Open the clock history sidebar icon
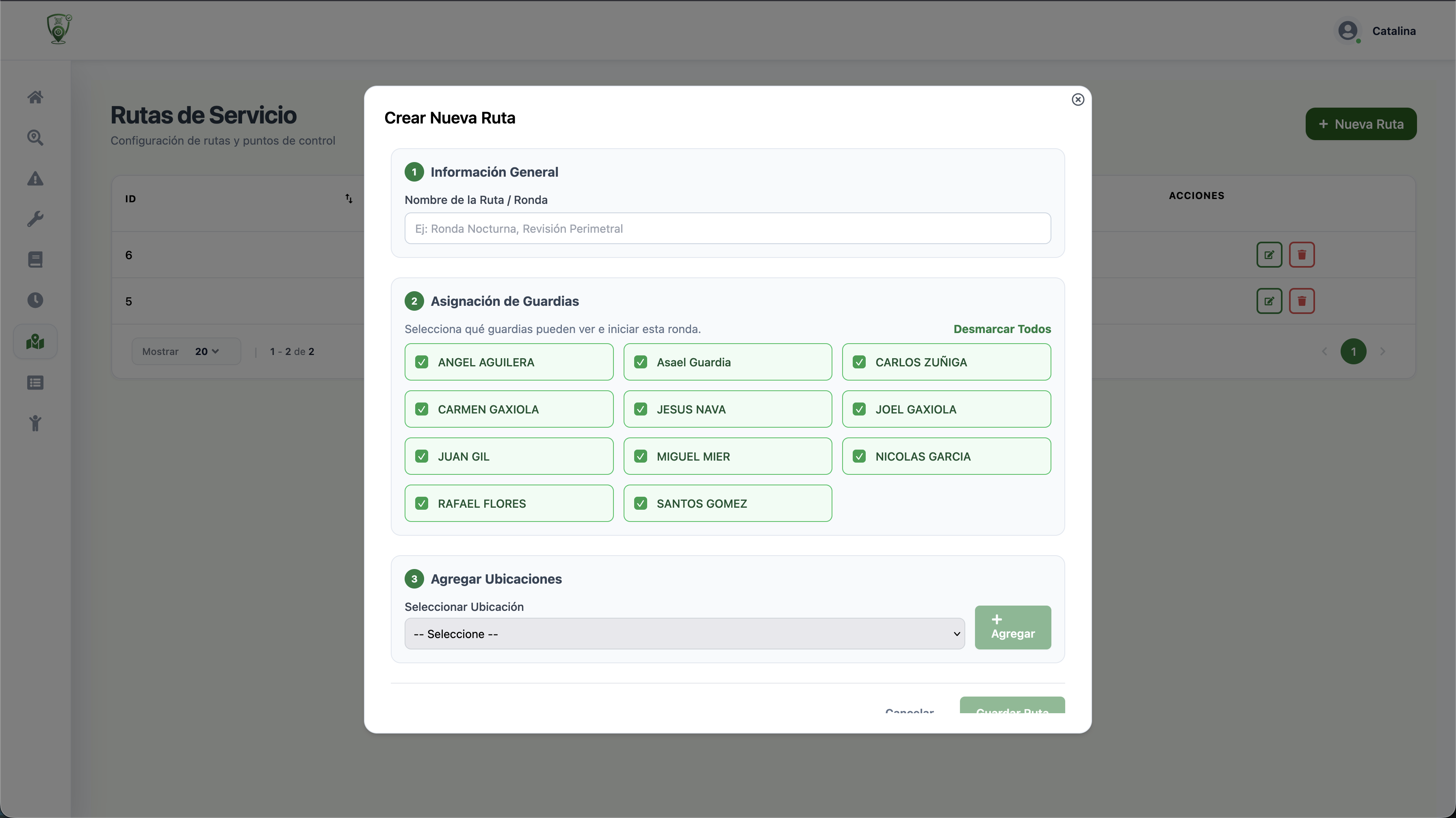1456x818 pixels. [x=35, y=300]
